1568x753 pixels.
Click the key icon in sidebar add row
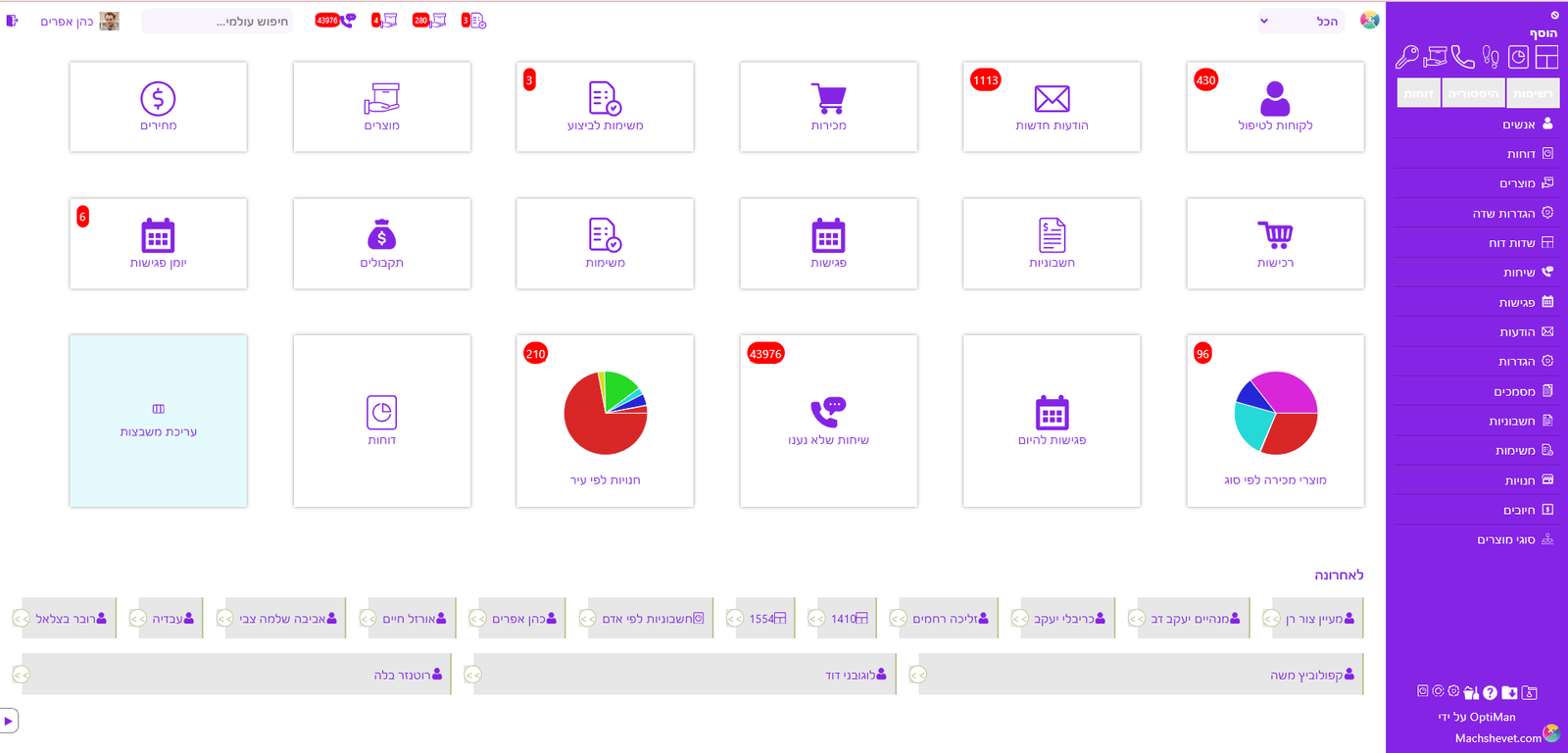point(1407,58)
